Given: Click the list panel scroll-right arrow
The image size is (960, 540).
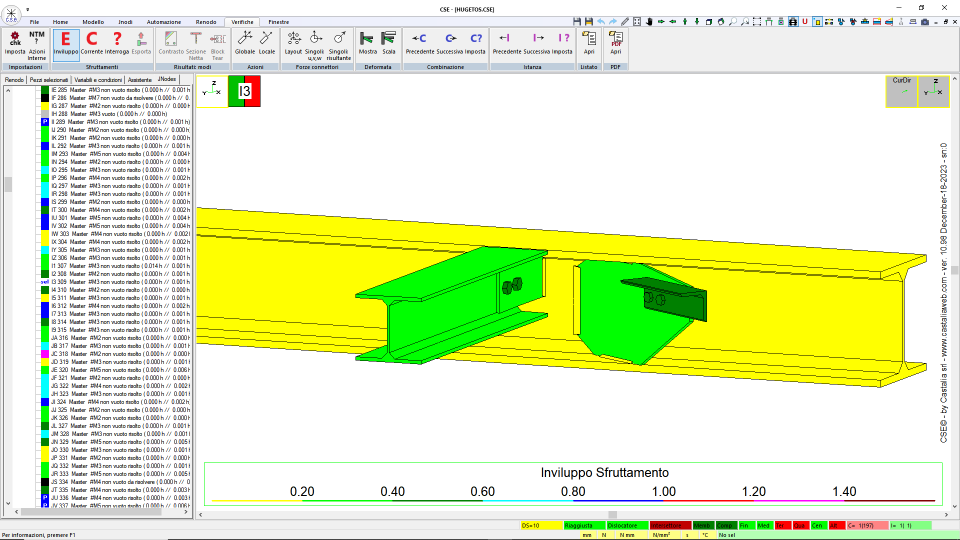Looking at the screenshot, I should tap(186, 512).
